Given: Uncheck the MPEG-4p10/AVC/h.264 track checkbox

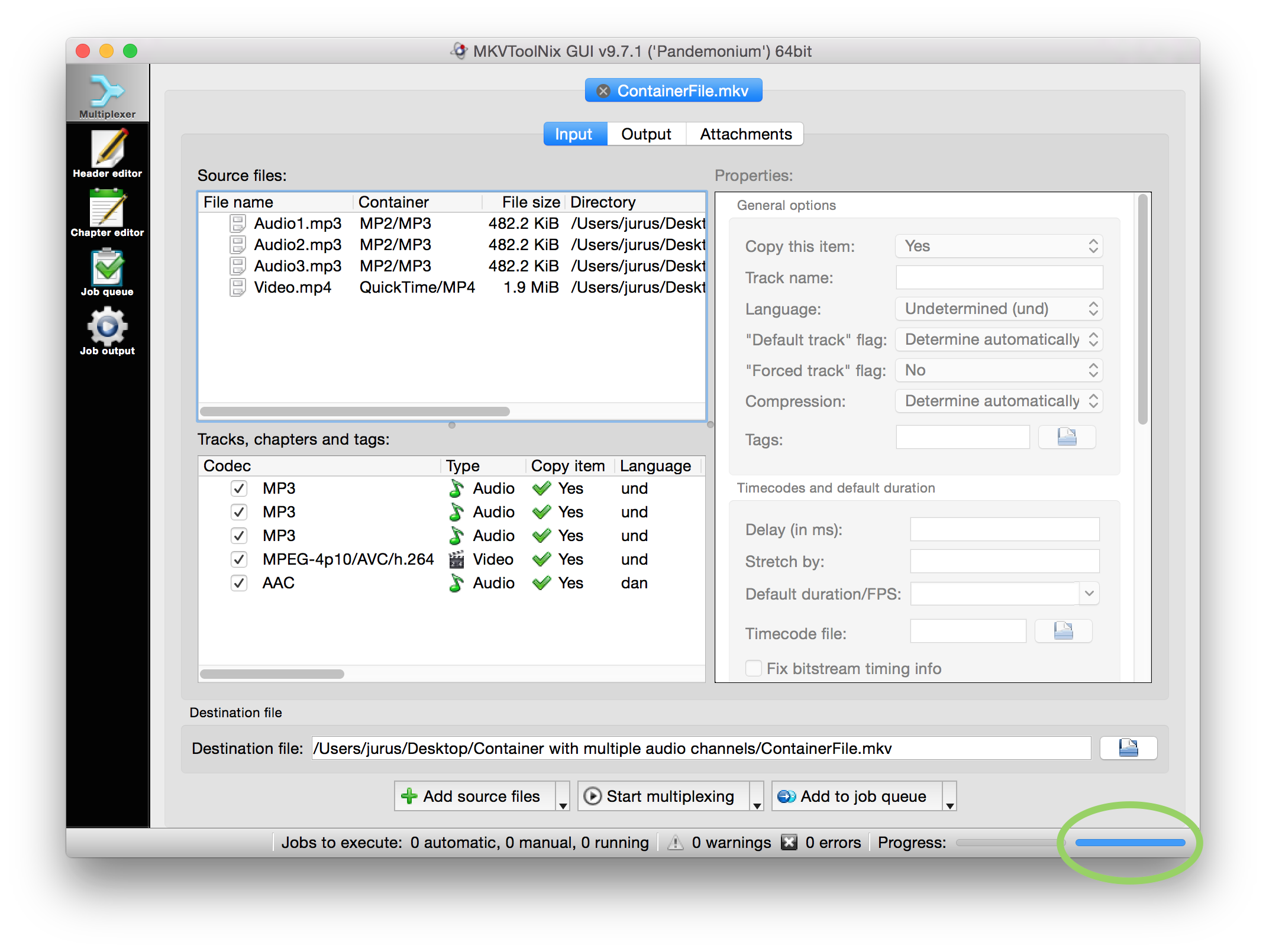Looking at the screenshot, I should pos(239,559).
